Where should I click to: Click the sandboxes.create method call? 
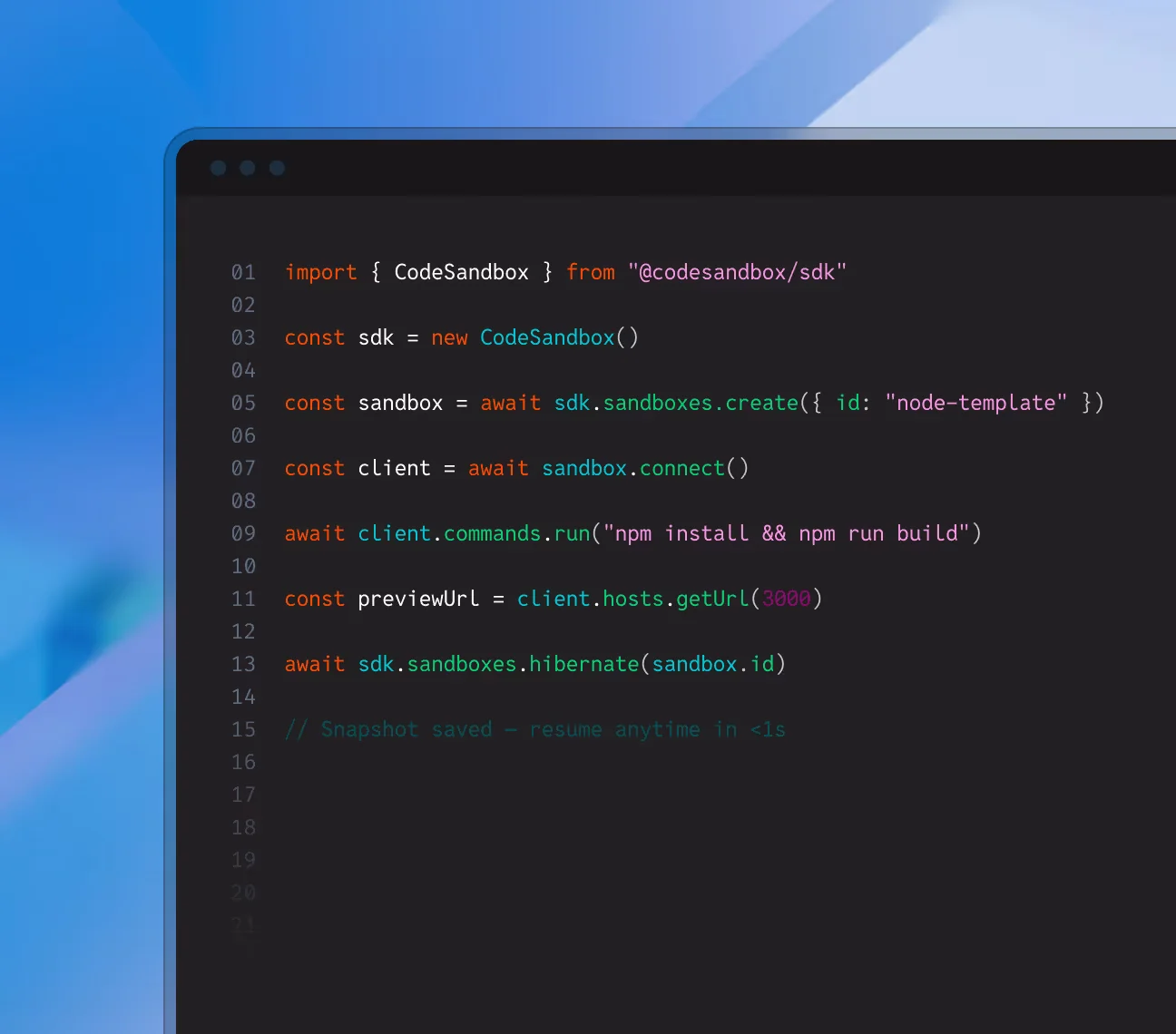701,403
